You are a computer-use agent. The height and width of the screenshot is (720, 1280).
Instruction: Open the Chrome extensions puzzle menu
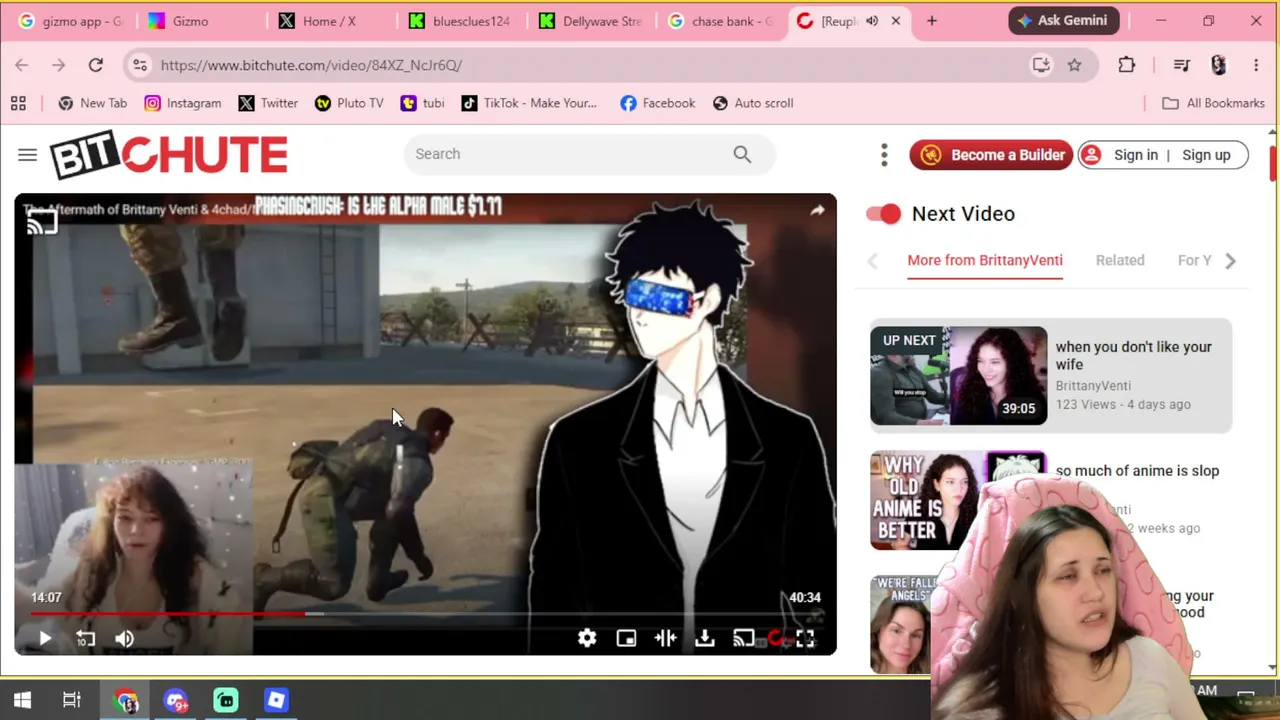click(1127, 65)
